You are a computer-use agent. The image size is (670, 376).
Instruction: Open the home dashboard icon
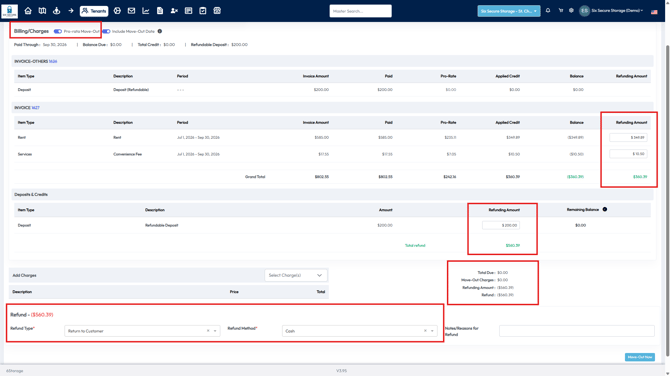pyautogui.click(x=28, y=11)
